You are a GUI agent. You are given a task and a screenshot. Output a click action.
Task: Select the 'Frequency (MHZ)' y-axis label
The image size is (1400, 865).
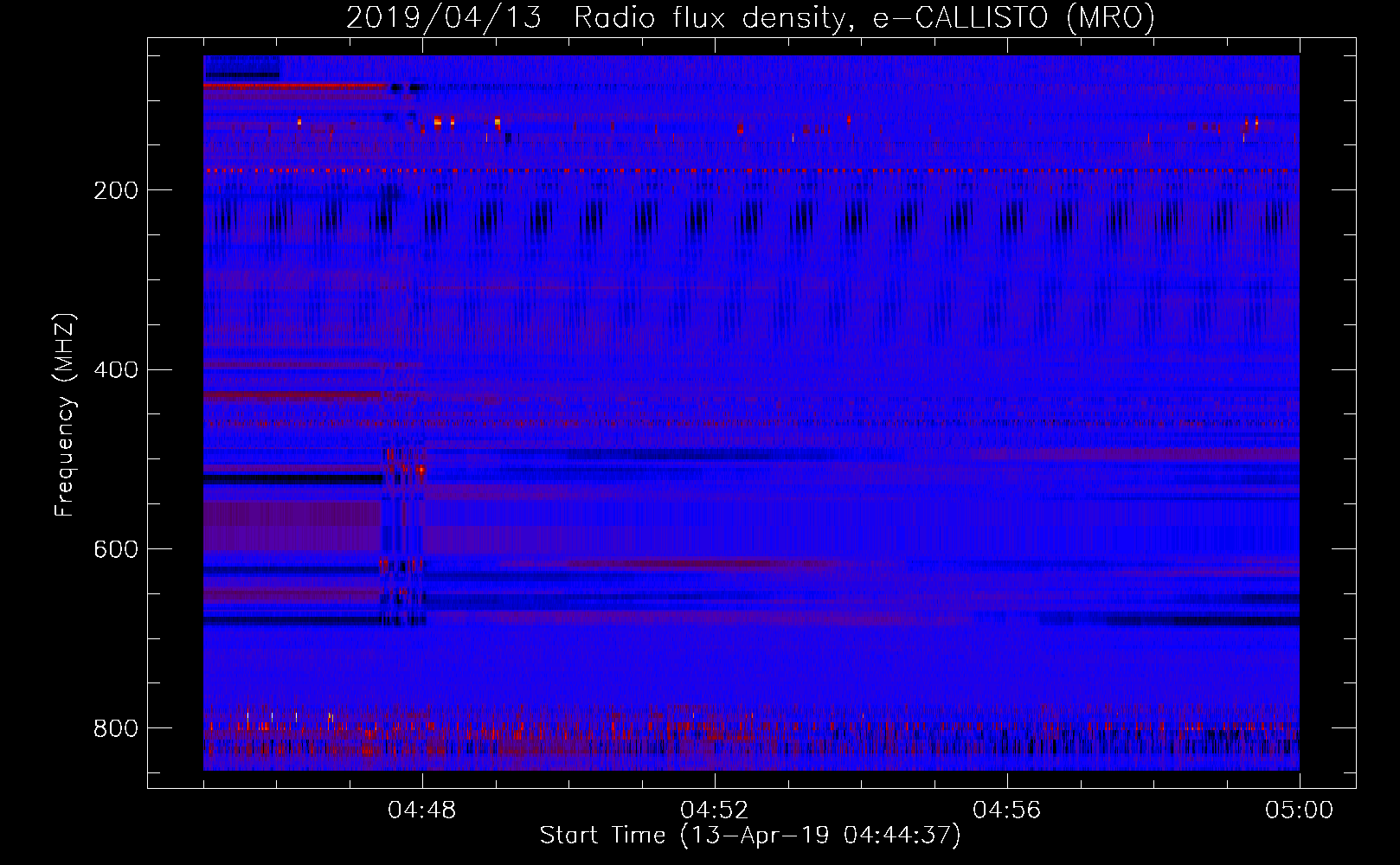pyautogui.click(x=65, y=415)
